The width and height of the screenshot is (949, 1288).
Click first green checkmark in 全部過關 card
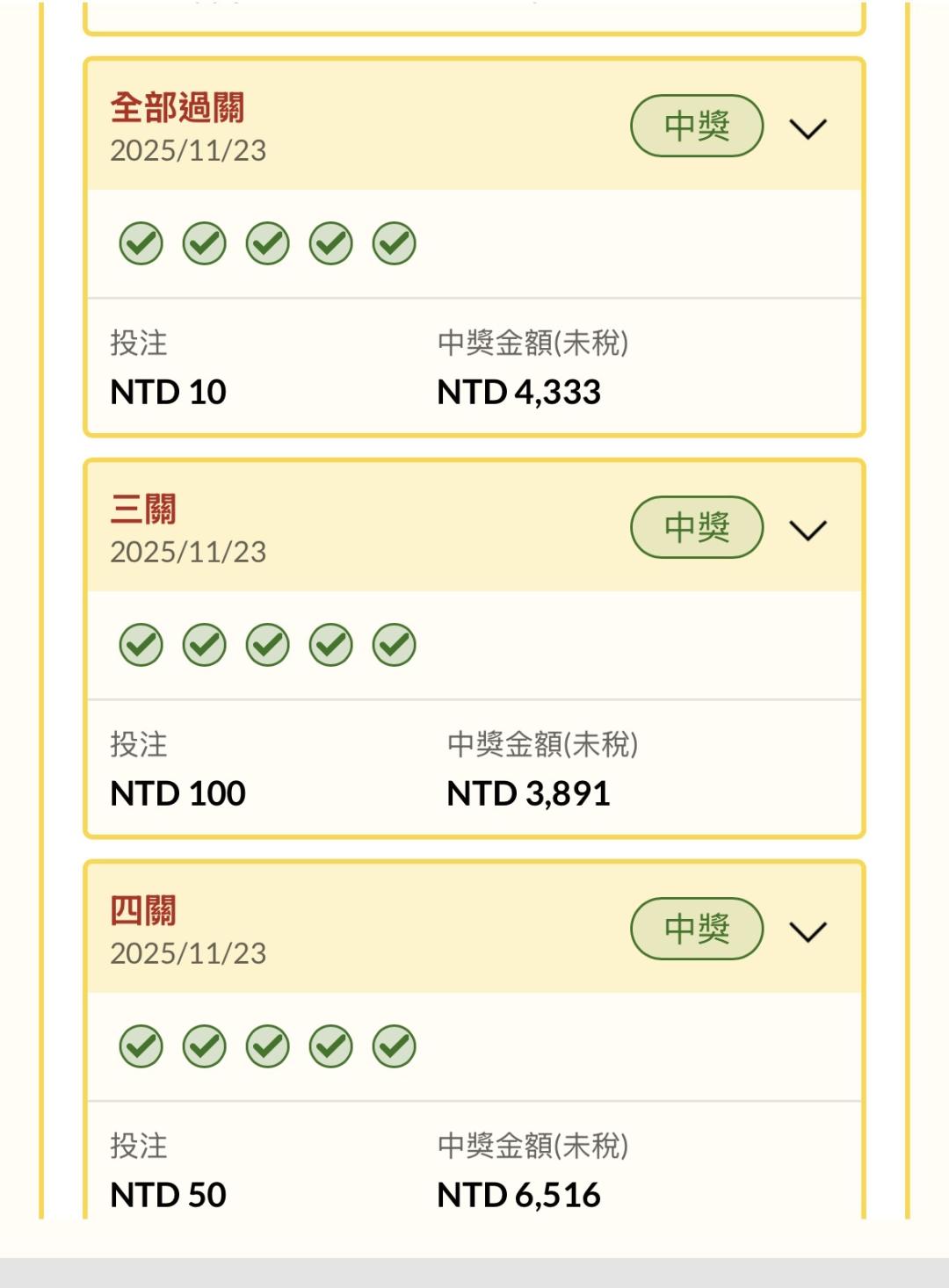coord(141,243)
